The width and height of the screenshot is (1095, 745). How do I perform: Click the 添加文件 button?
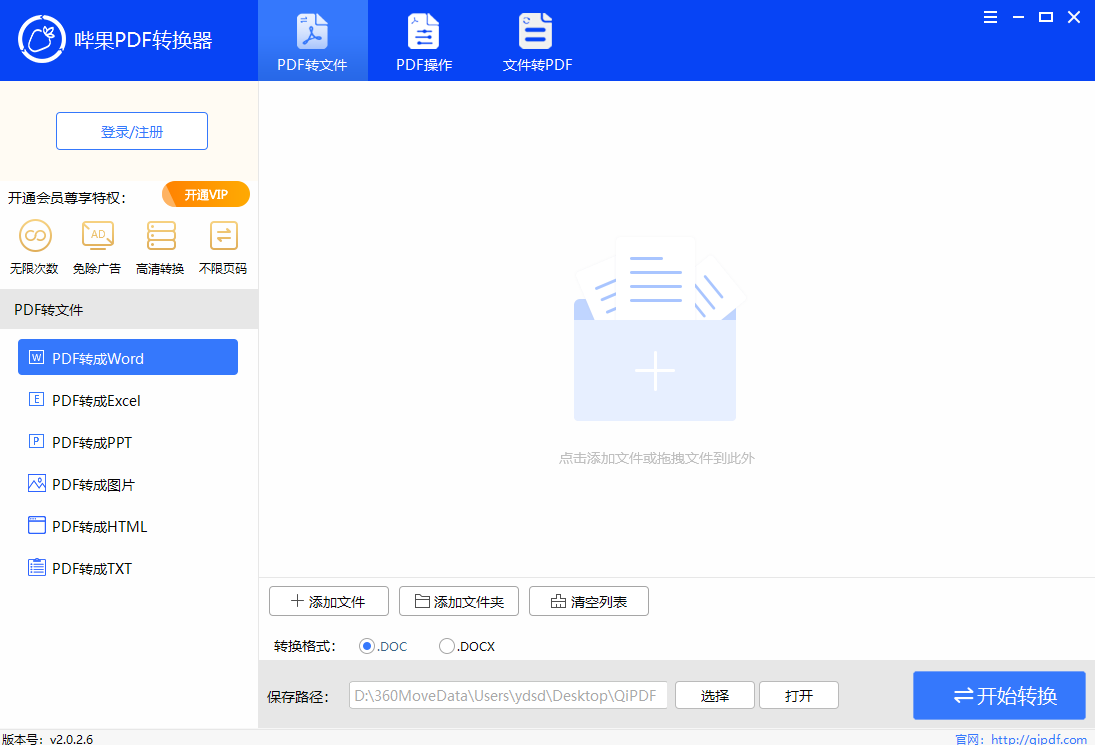tap(329, 601)
